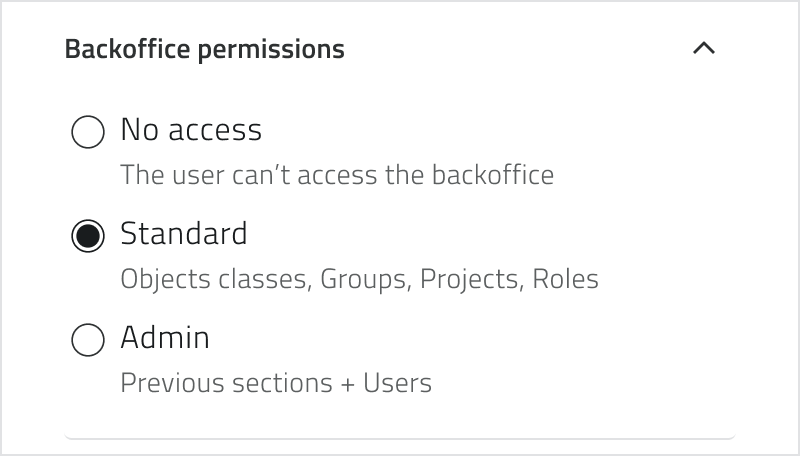The height and width of the screenshot is (456, 800).
Task: Click the No access label text
Action: click(x=191, y=130)
